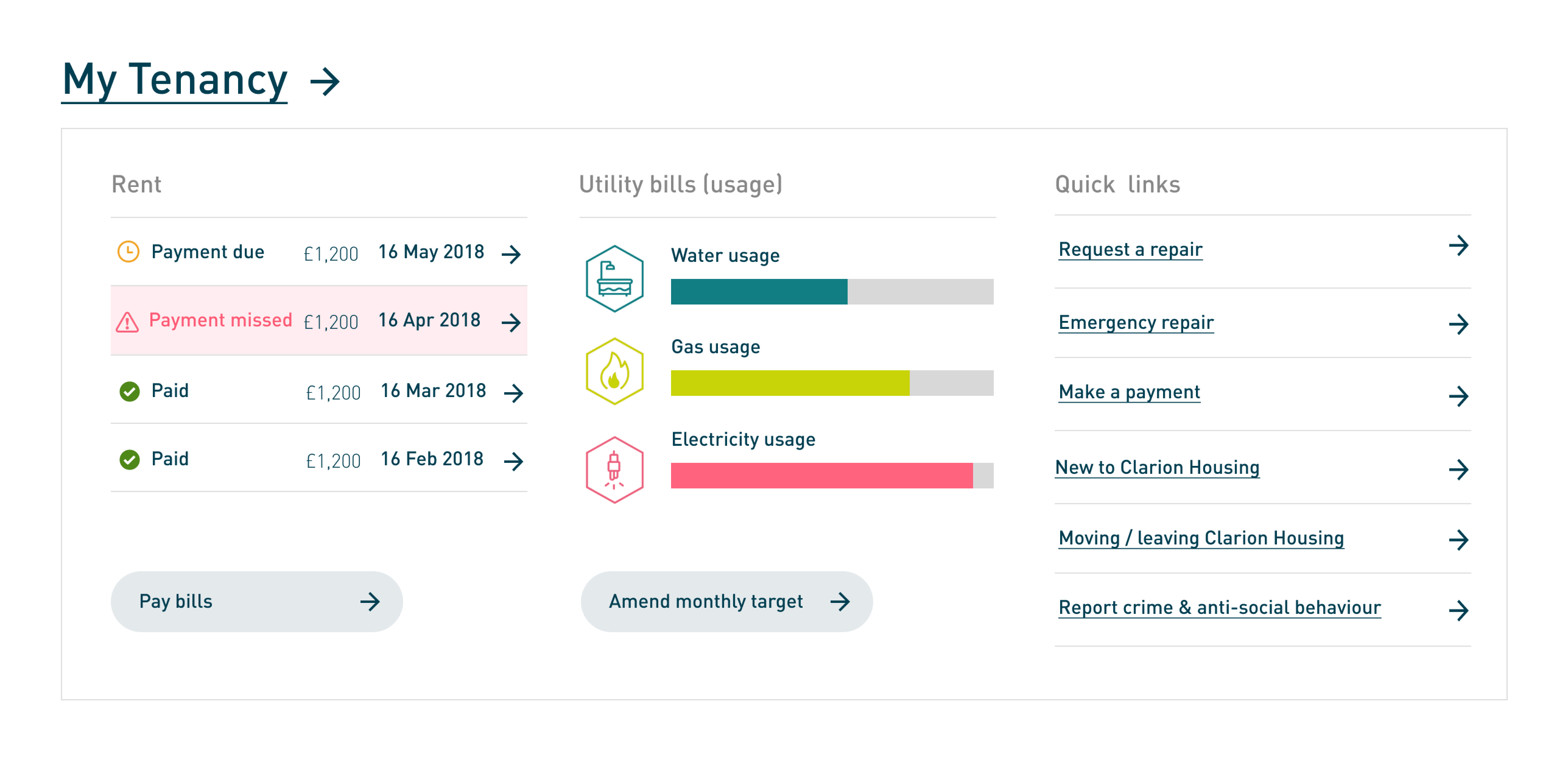Select Make a payment quick link
The image size is (1568, 771).
1129,392
